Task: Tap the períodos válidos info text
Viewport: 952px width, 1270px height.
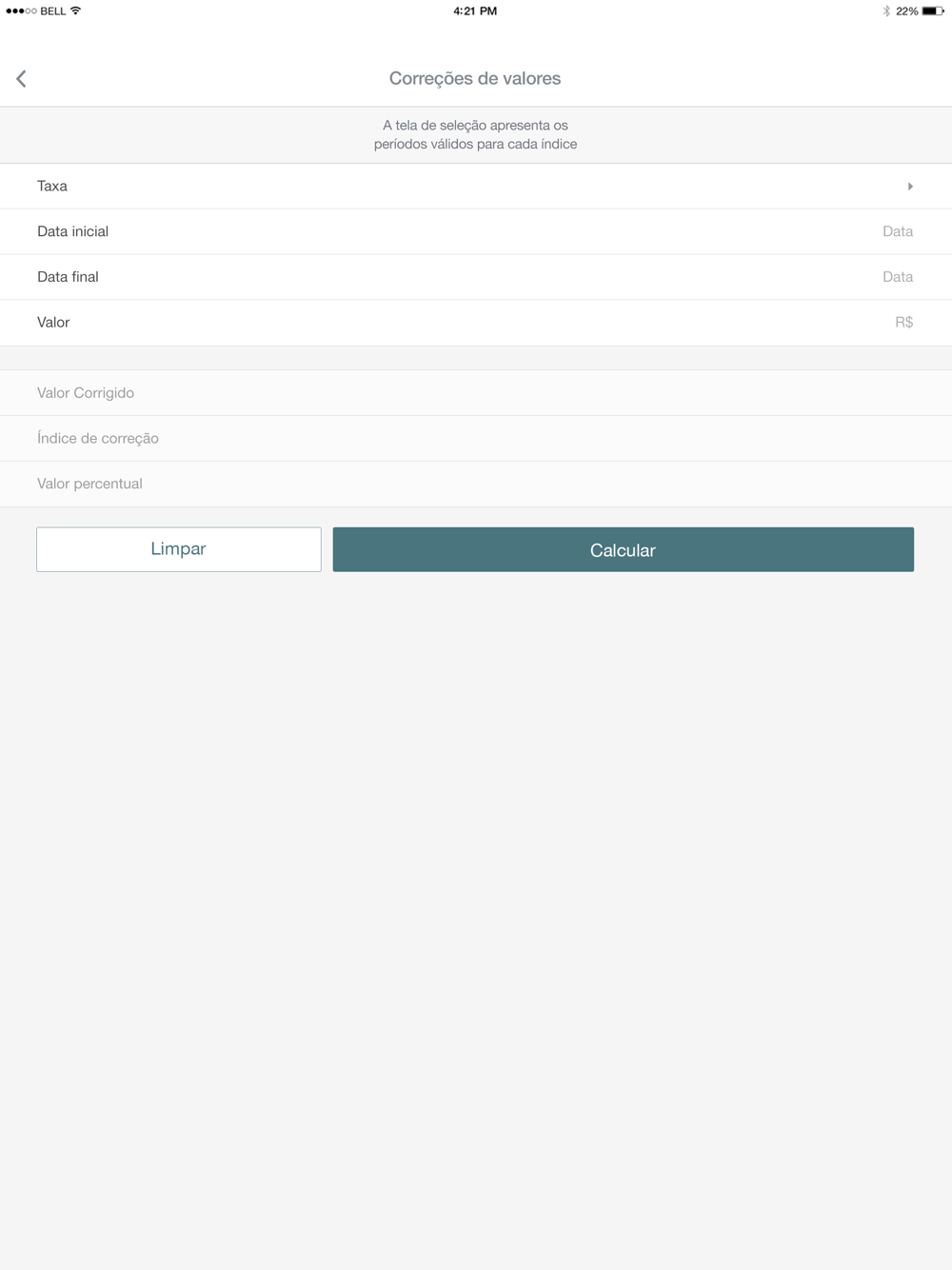Action: tap(475, 134)
